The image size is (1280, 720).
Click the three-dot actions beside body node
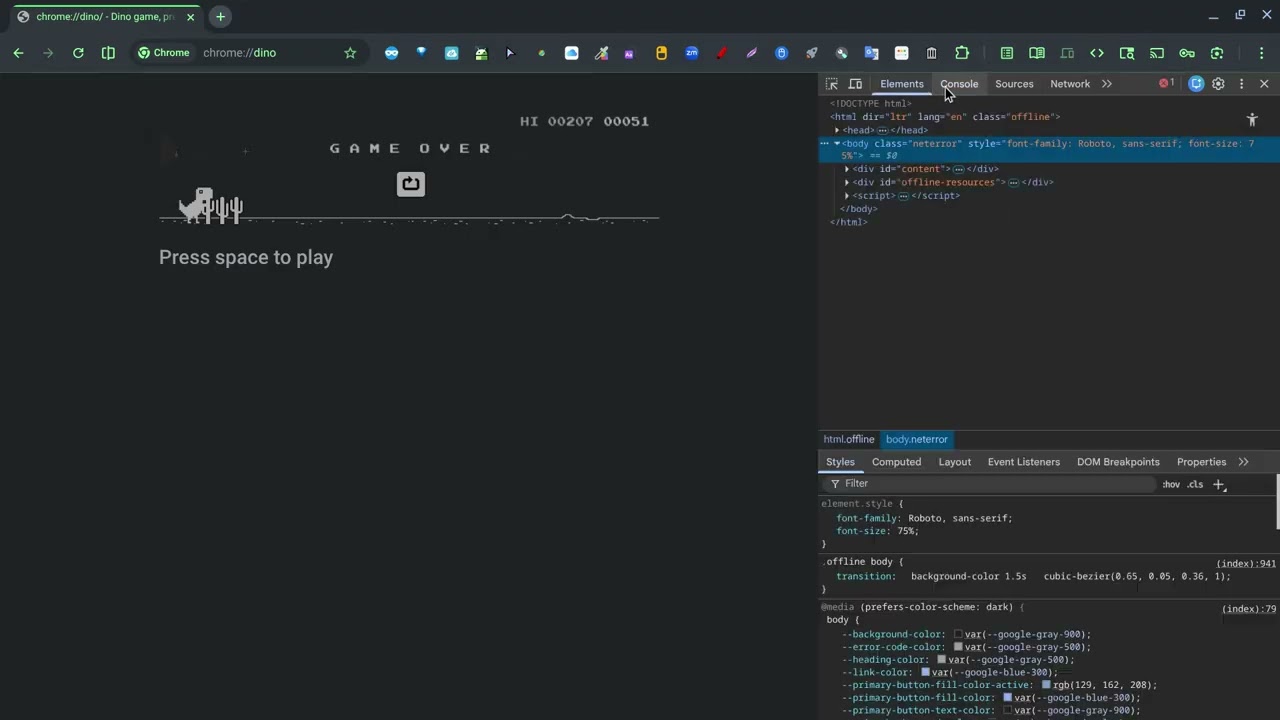click(824, 144)
